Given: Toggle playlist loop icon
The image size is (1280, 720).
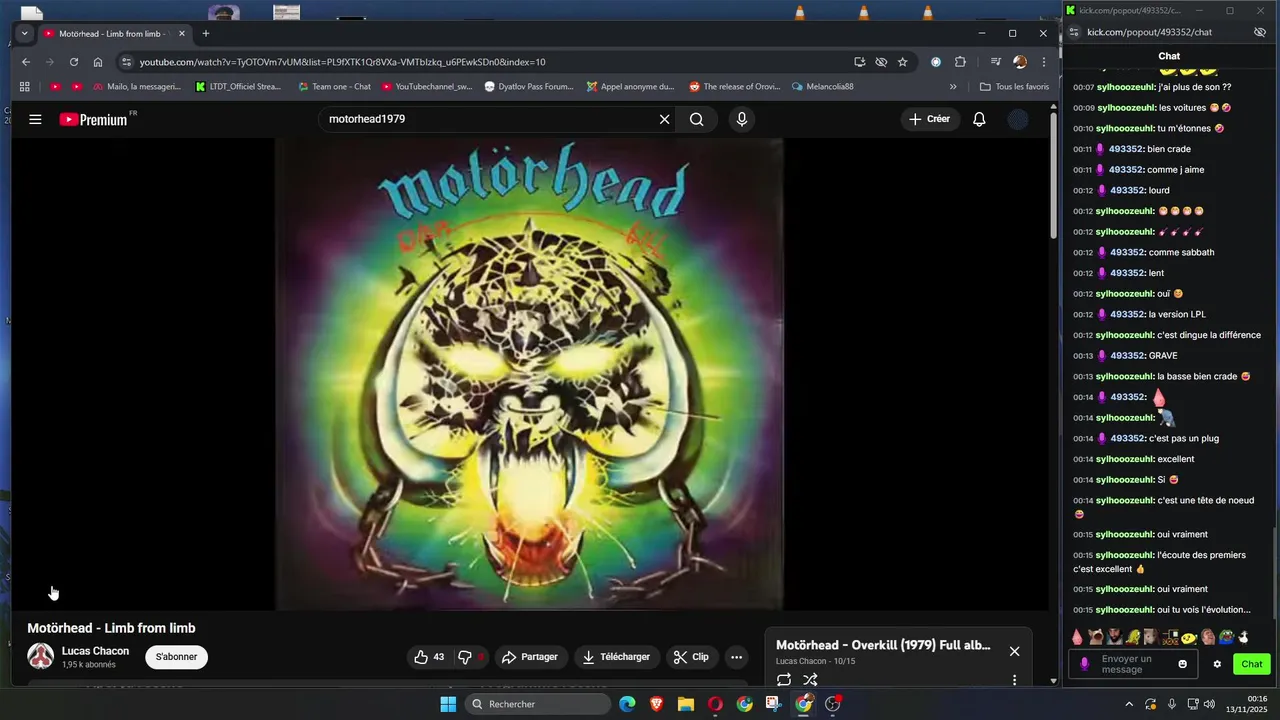Looking at the screenshot, I should pos(784,680).
